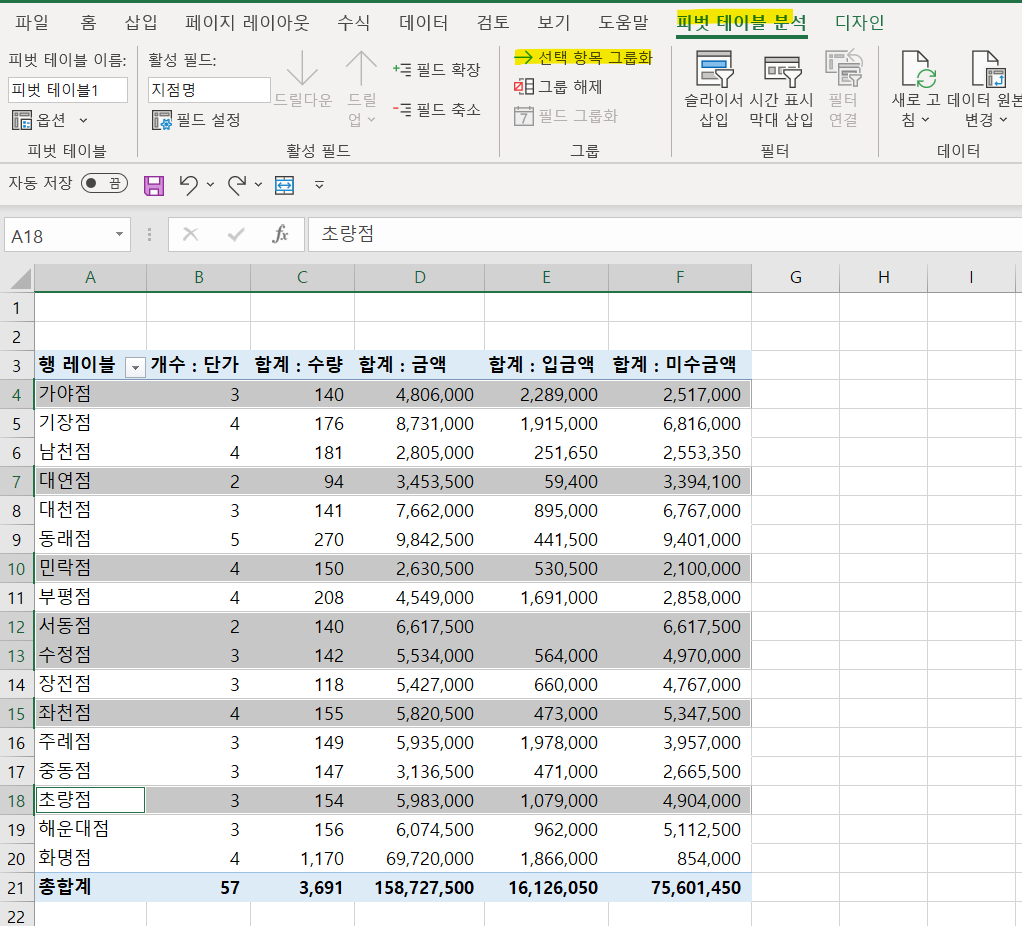
Task: Click the 필터 연결 filter connections icon
Action: coord(843,69)
